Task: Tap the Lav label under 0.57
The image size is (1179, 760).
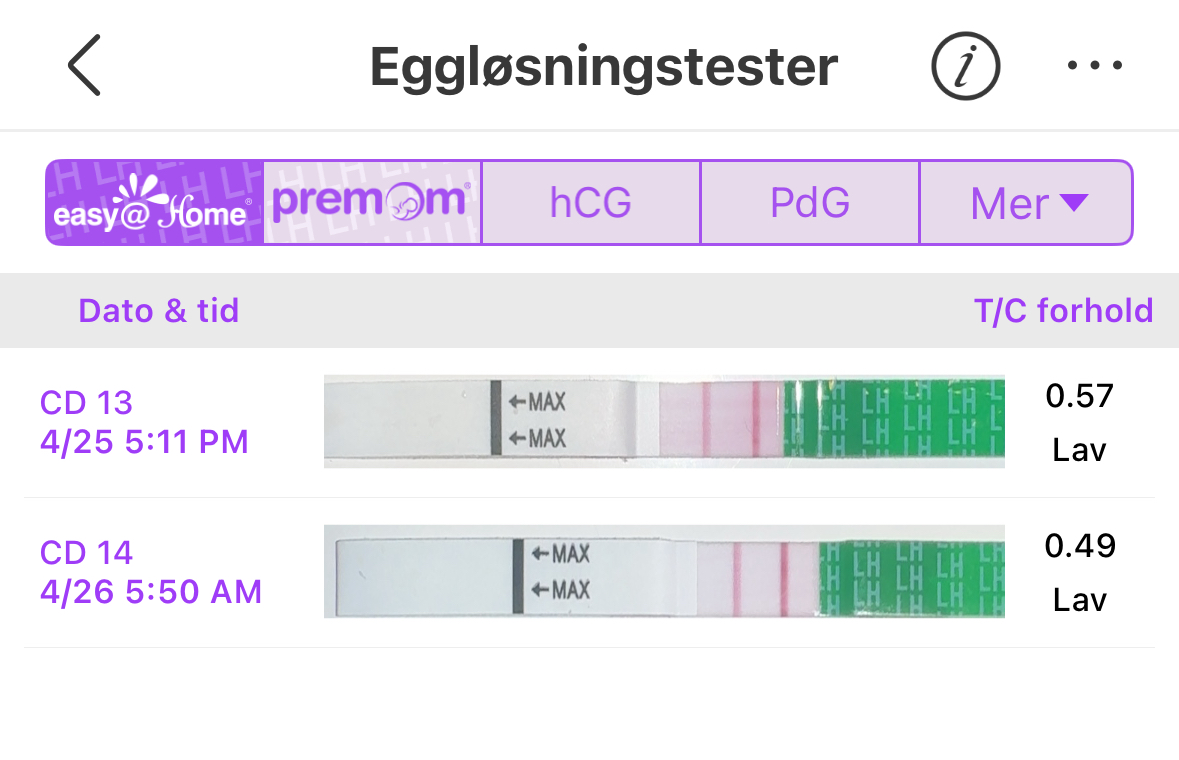Action: 1079,450
